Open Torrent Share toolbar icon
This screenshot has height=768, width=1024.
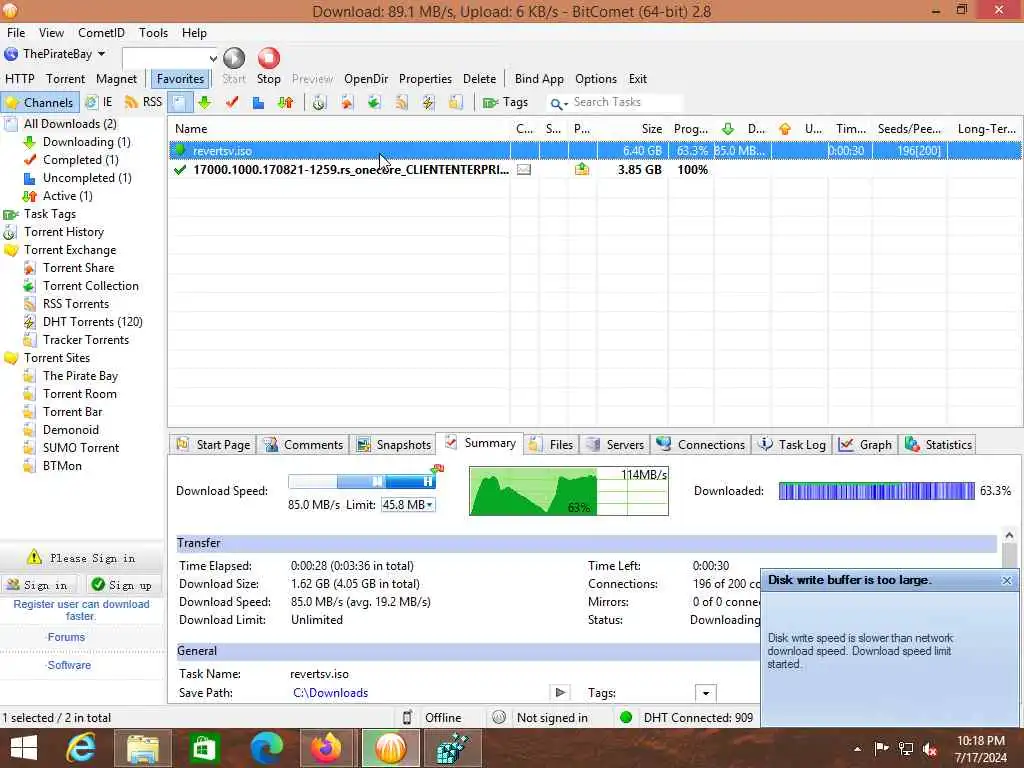pyautogui.click(x=347, y=103)
